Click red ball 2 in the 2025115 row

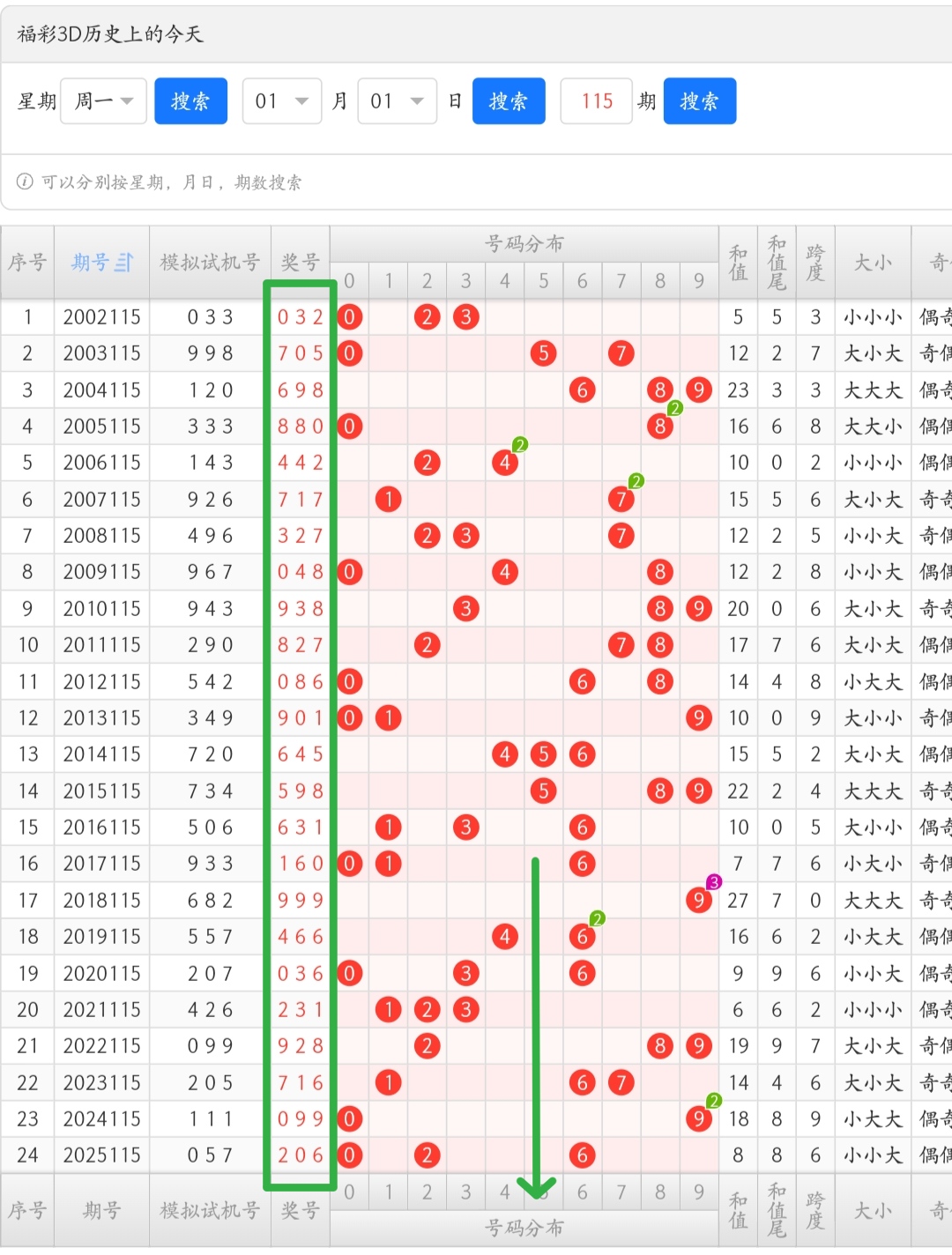428,1155
